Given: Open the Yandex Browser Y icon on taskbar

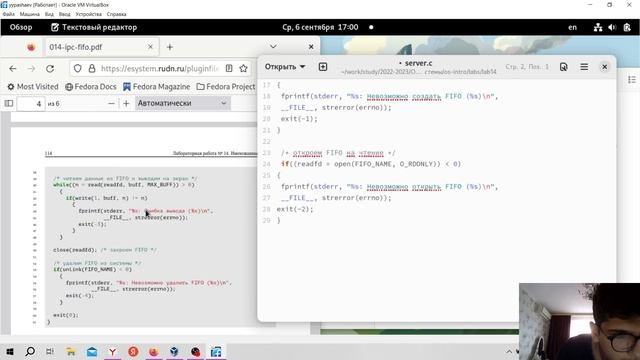Looking at the screenshot, I should coord(112,351).
